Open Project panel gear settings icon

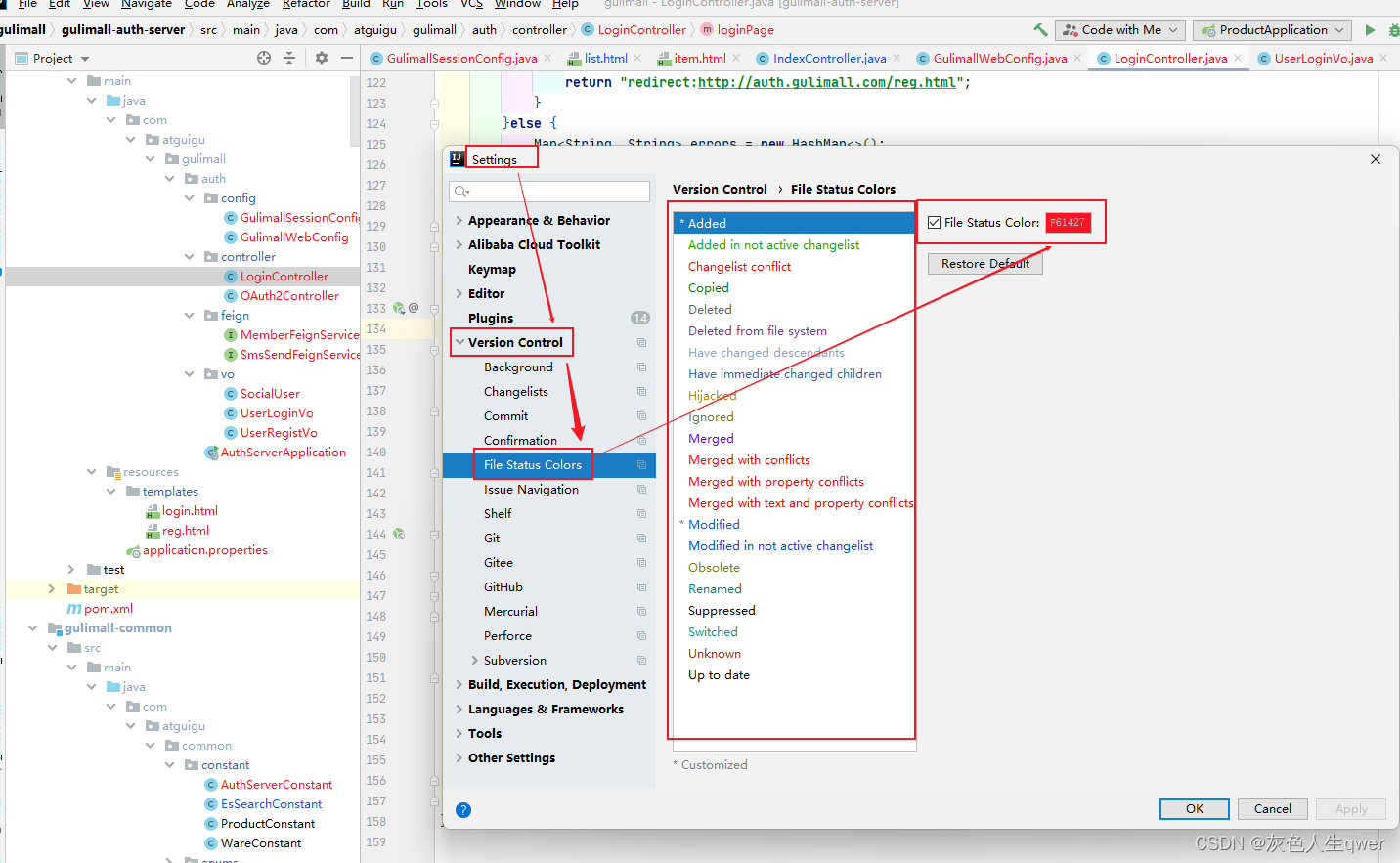(x=322, y=58)
